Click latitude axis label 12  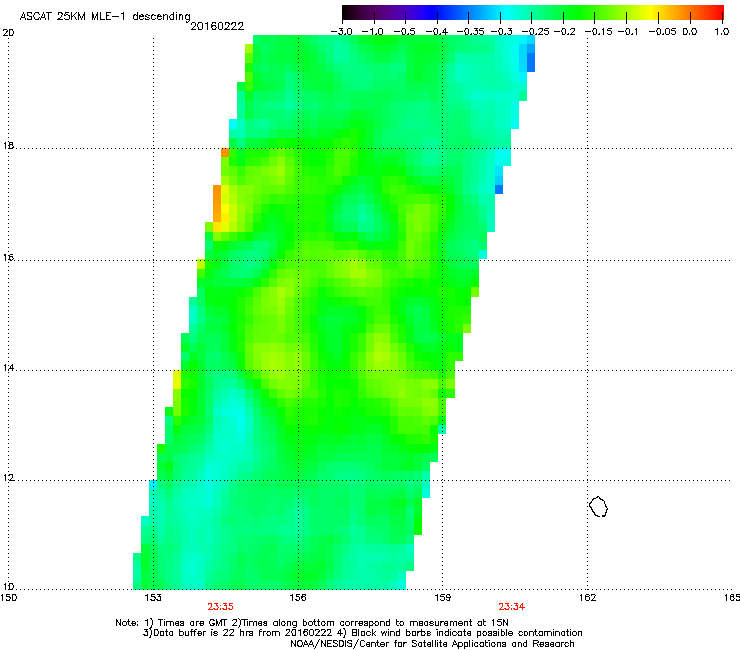(8, 478)
